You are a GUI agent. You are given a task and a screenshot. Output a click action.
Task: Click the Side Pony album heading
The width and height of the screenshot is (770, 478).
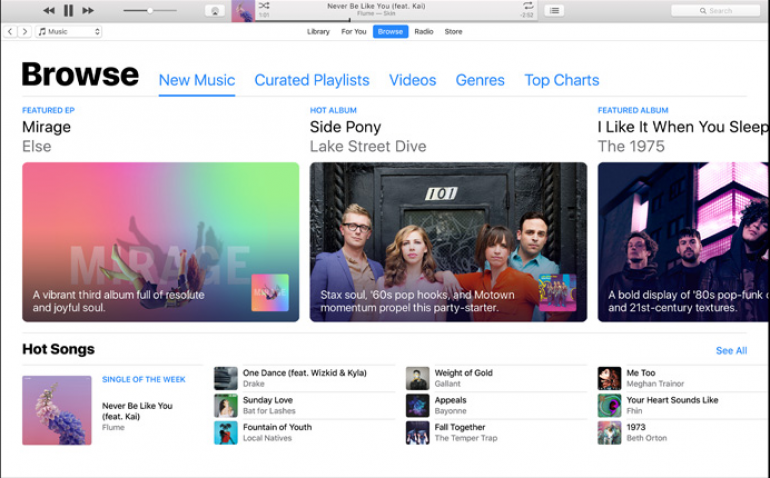345,127
